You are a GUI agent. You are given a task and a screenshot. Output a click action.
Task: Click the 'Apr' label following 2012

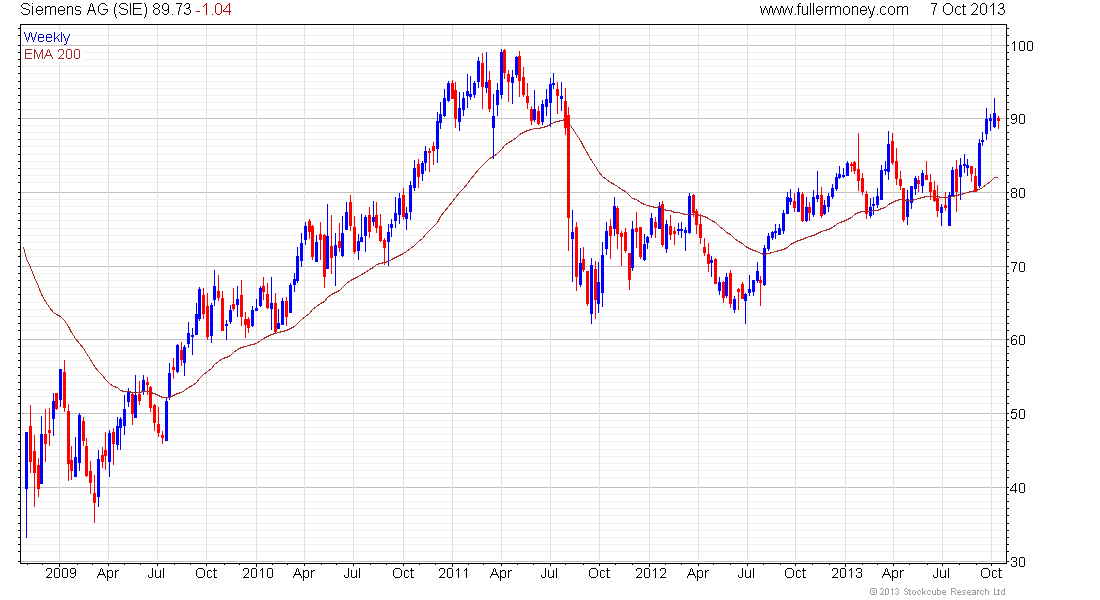(697, 573)
